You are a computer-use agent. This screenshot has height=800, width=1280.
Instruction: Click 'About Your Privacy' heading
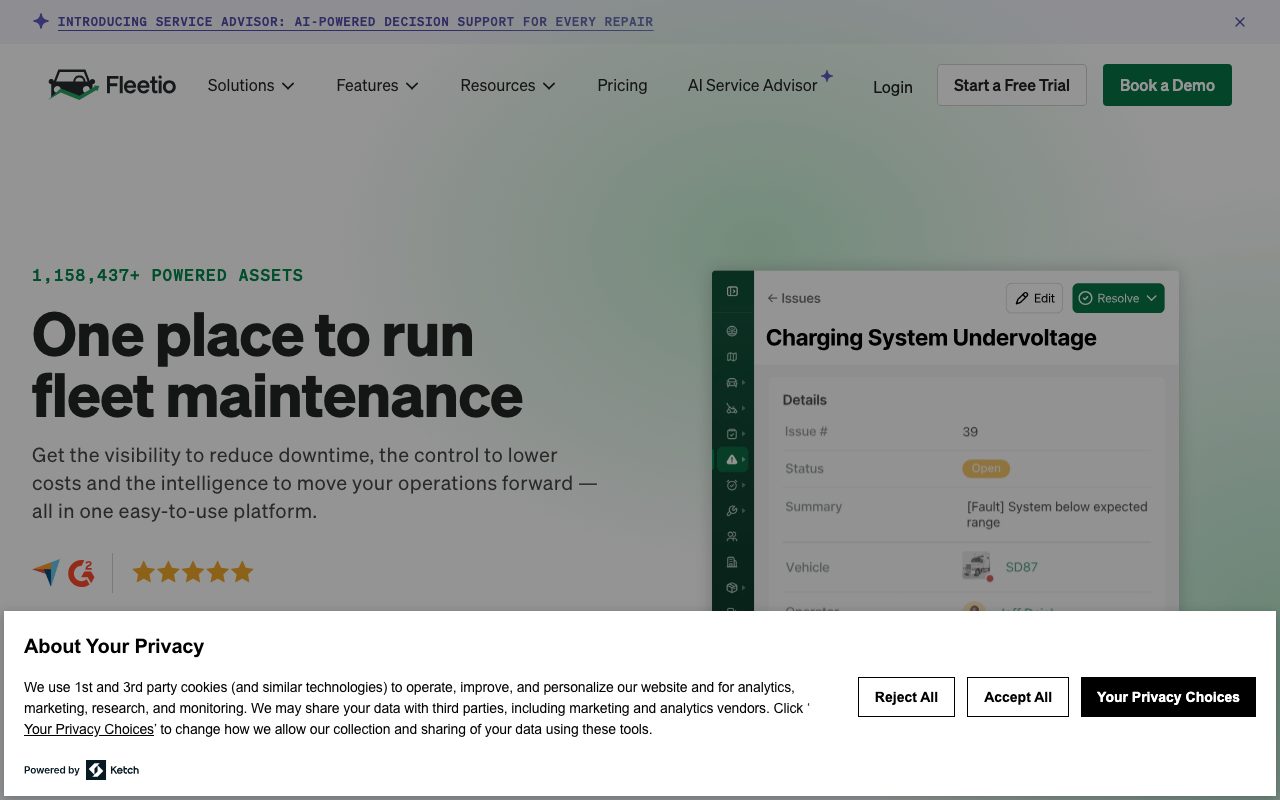tap(114, 646)
